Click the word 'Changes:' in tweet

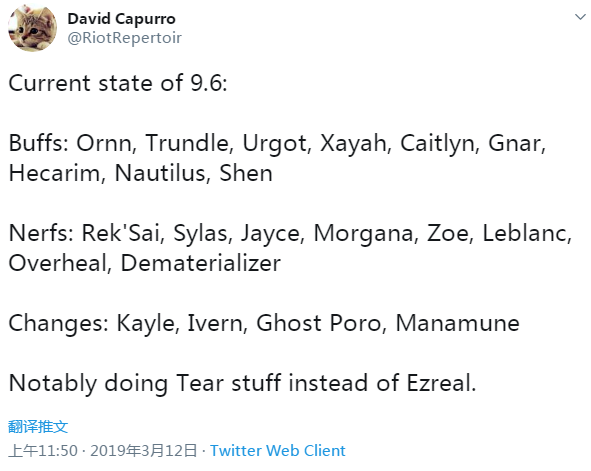59,323
